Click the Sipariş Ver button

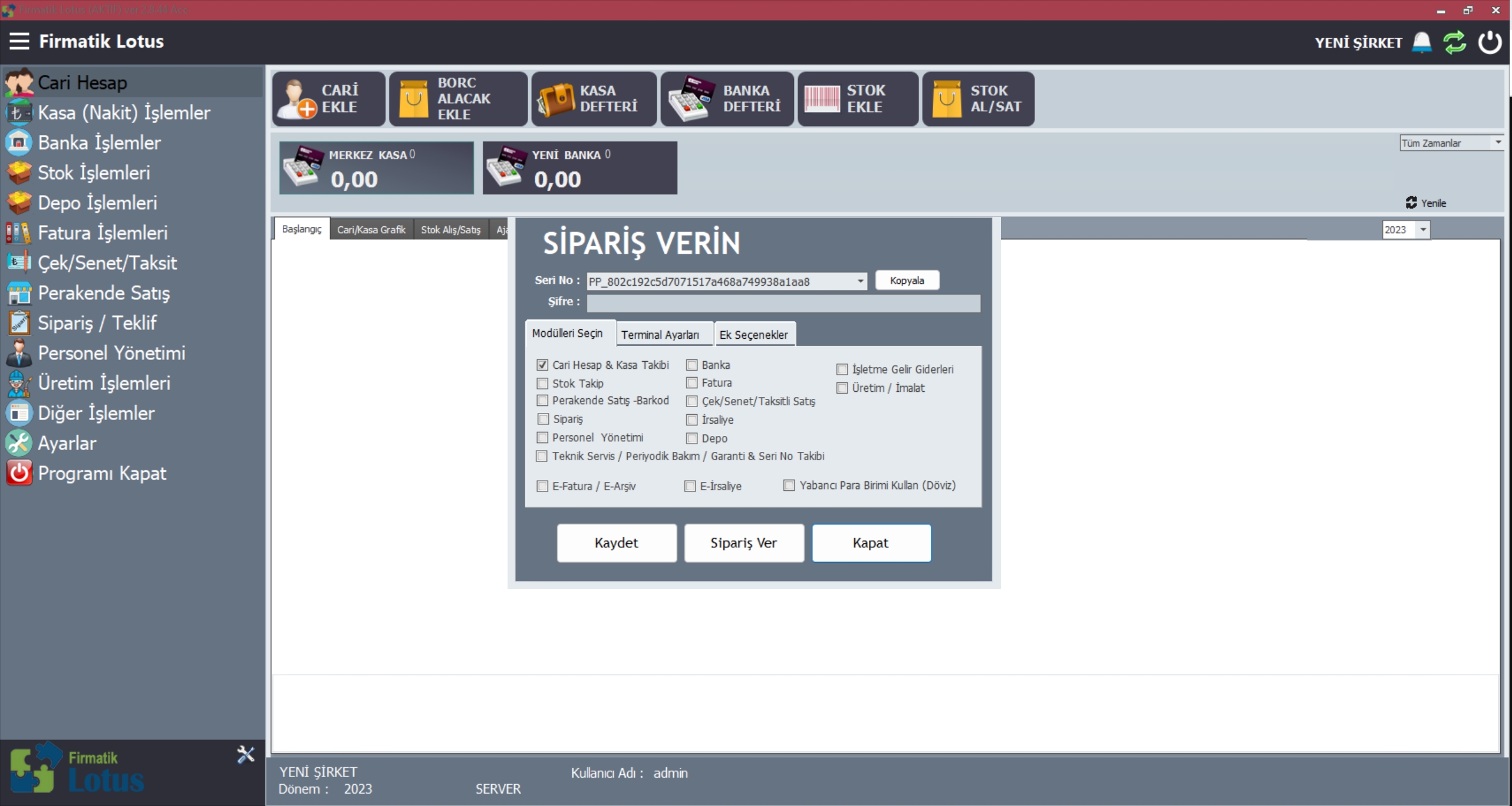pos(744,543)
